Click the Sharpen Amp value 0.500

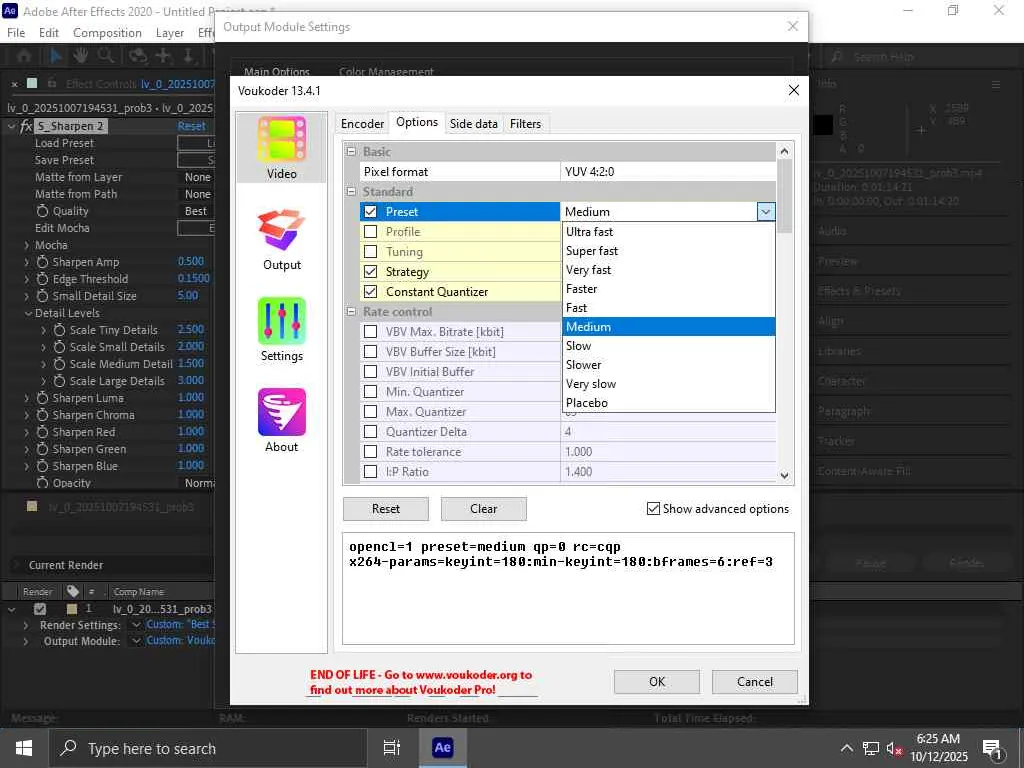click(191, 261)
